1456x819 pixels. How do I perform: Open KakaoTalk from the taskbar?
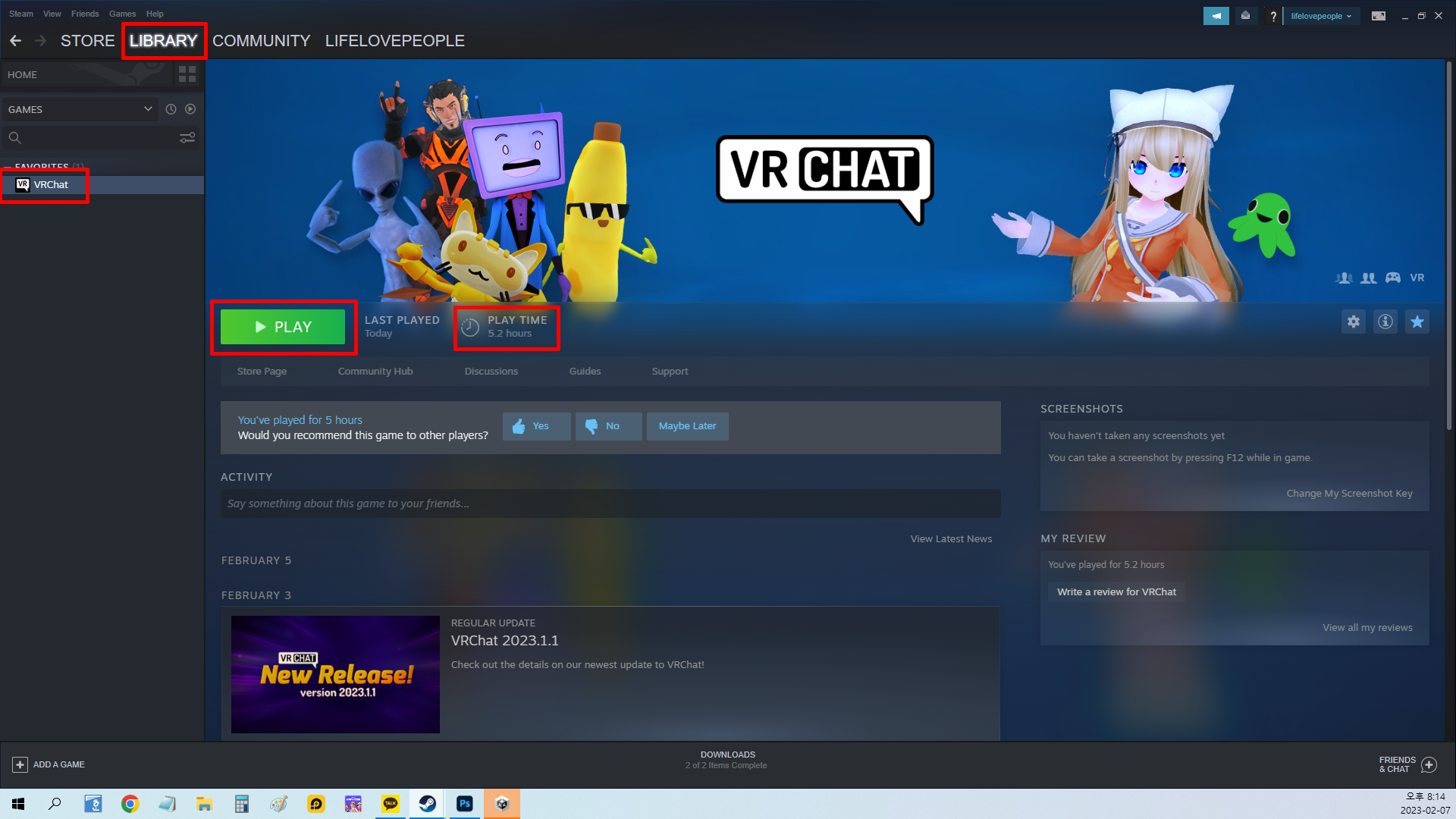click(x=391, y=804)
